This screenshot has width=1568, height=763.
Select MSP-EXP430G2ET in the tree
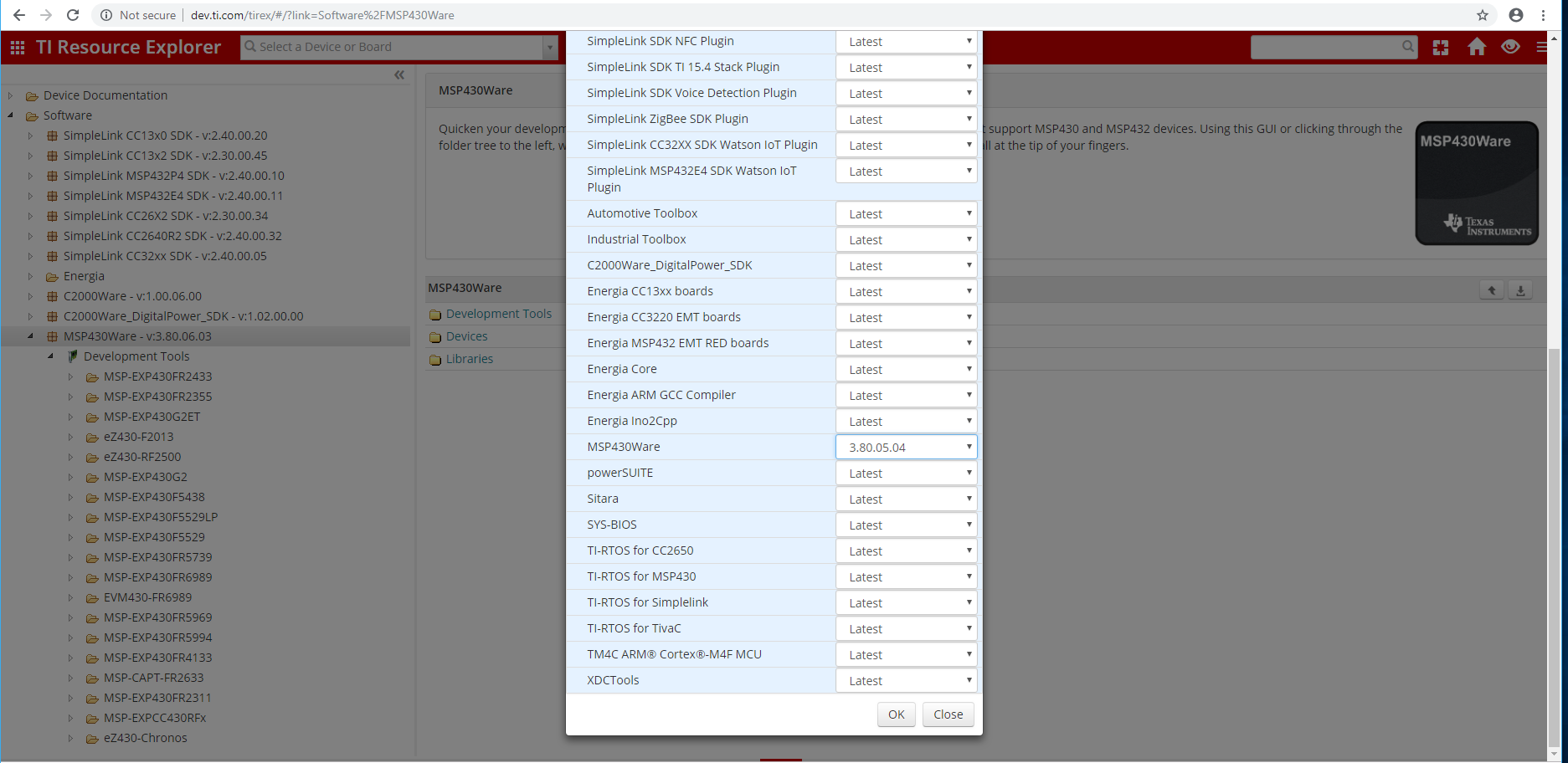[x=152, y=417]
